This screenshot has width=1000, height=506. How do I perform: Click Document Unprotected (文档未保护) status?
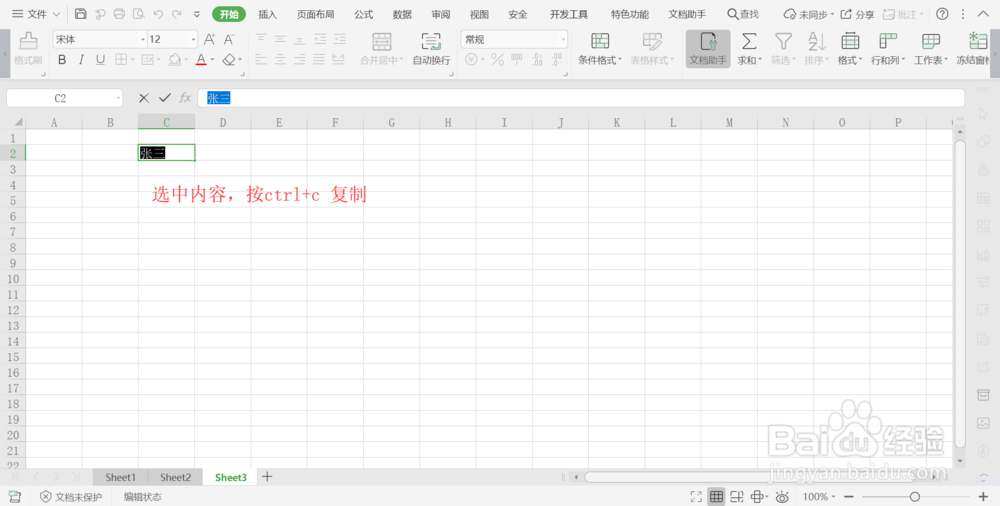(71, 497)
